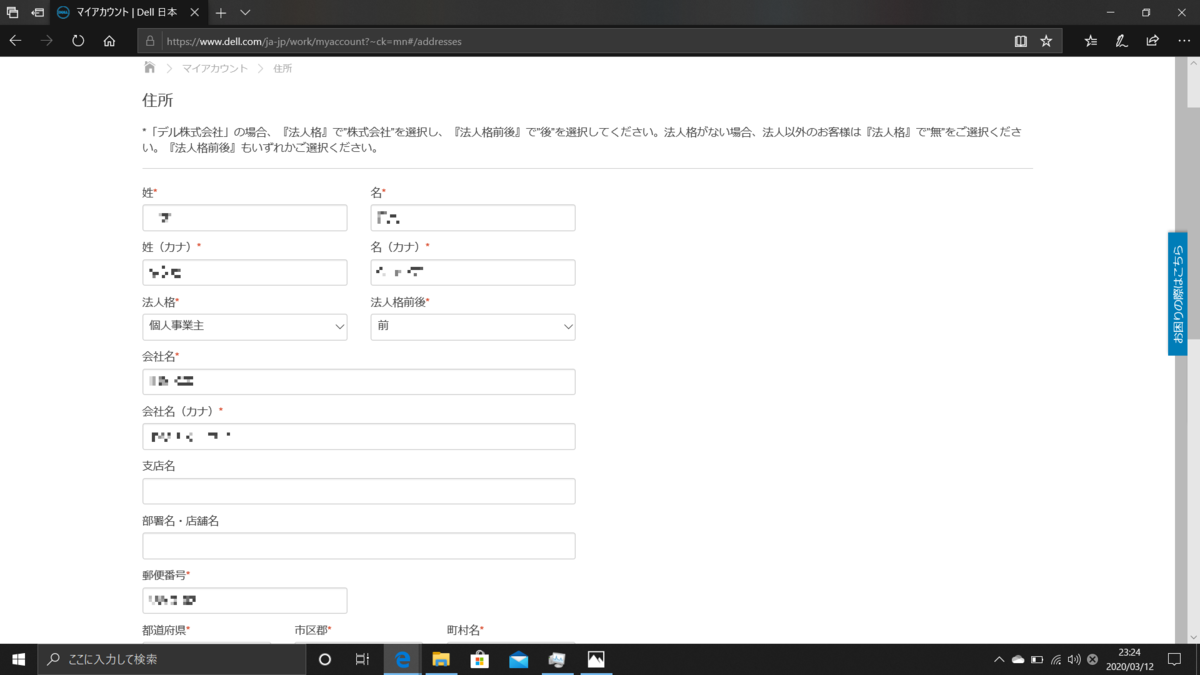The height and width of the screenshot is (675, 1200).
Task: Share the current webpage
Action: [1153, 41]
